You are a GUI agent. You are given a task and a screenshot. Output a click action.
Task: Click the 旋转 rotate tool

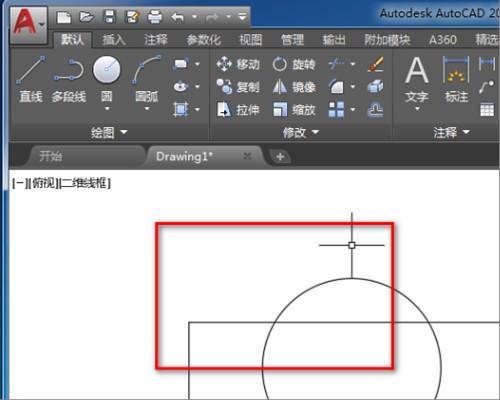click(x=294, y=64)
